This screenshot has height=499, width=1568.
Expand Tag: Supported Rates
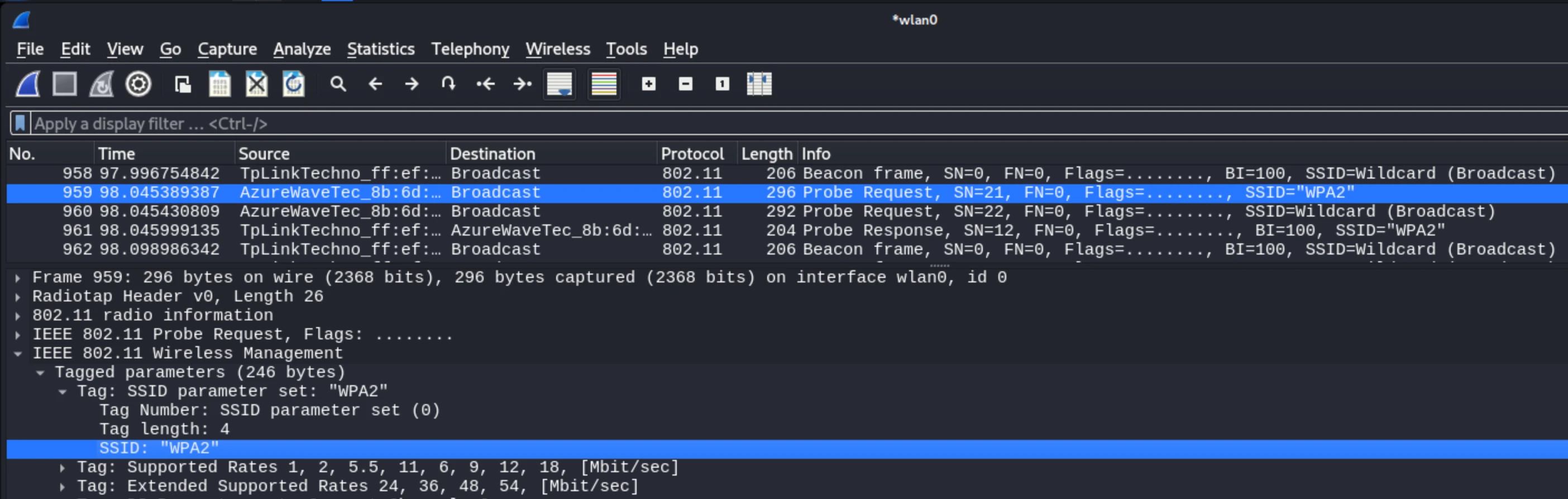[x=63, y=467]
